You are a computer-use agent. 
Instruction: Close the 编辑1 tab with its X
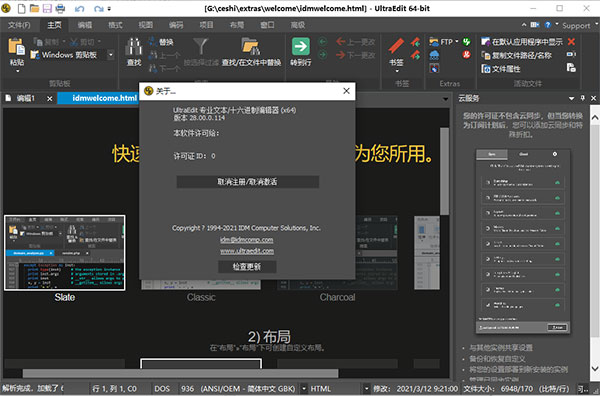(50, 99)
